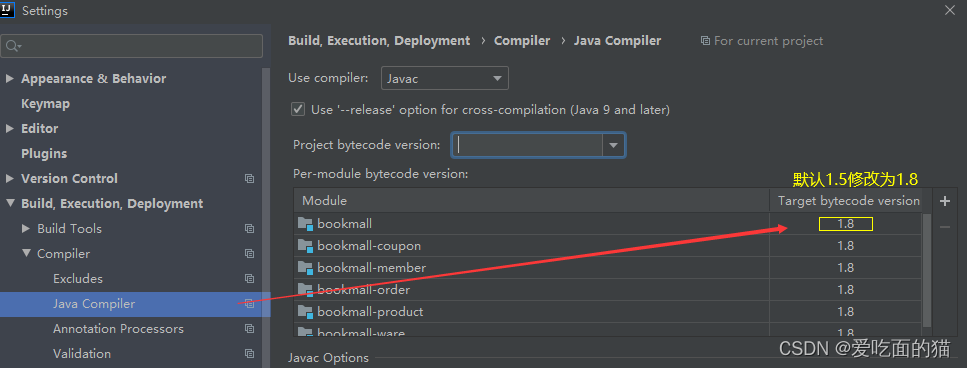Click the search magnifier icon in settings
The height and width of the screenshot is (368, 967).
pos(12,46)
